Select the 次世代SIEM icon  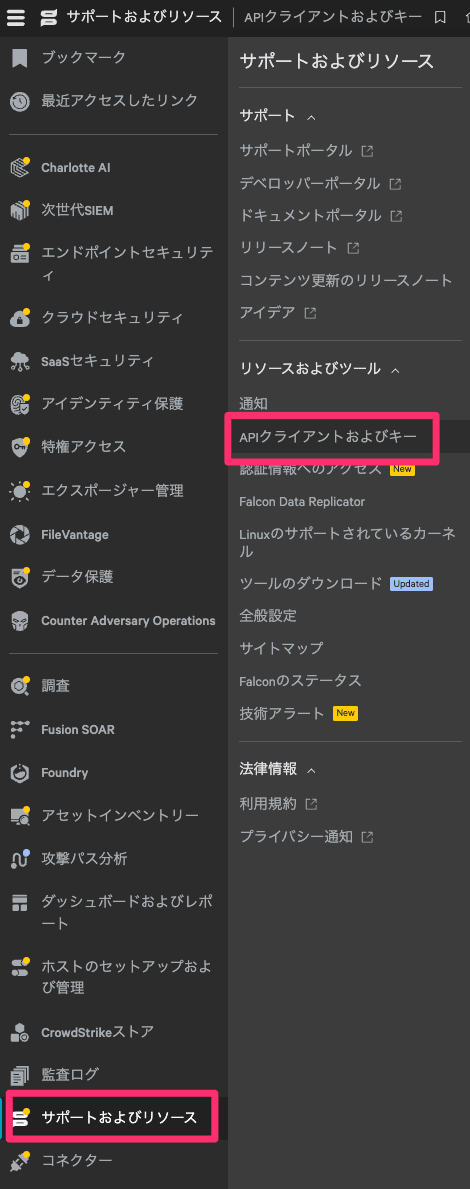20,210
